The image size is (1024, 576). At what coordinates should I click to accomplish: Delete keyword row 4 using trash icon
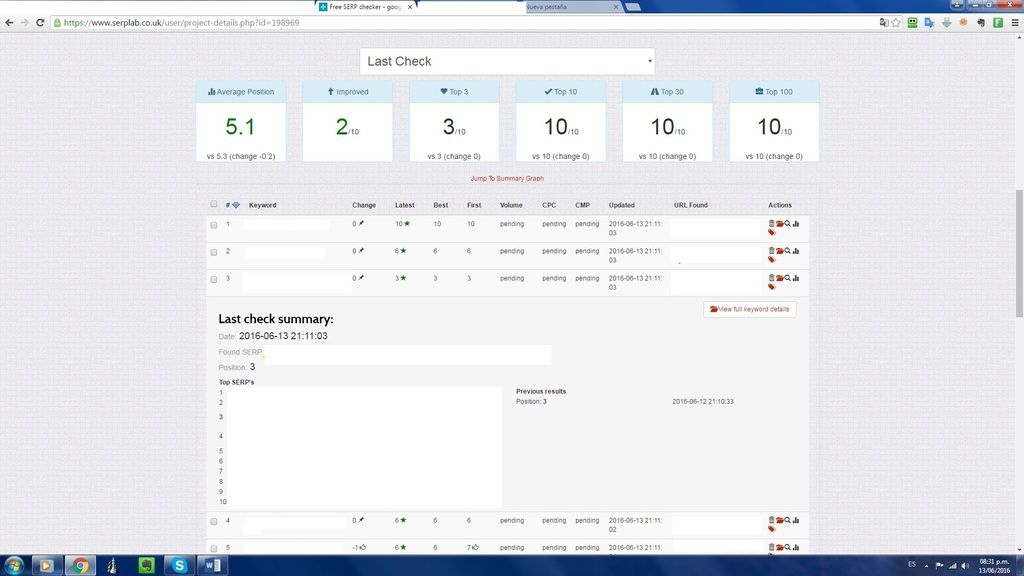(771, 520)
